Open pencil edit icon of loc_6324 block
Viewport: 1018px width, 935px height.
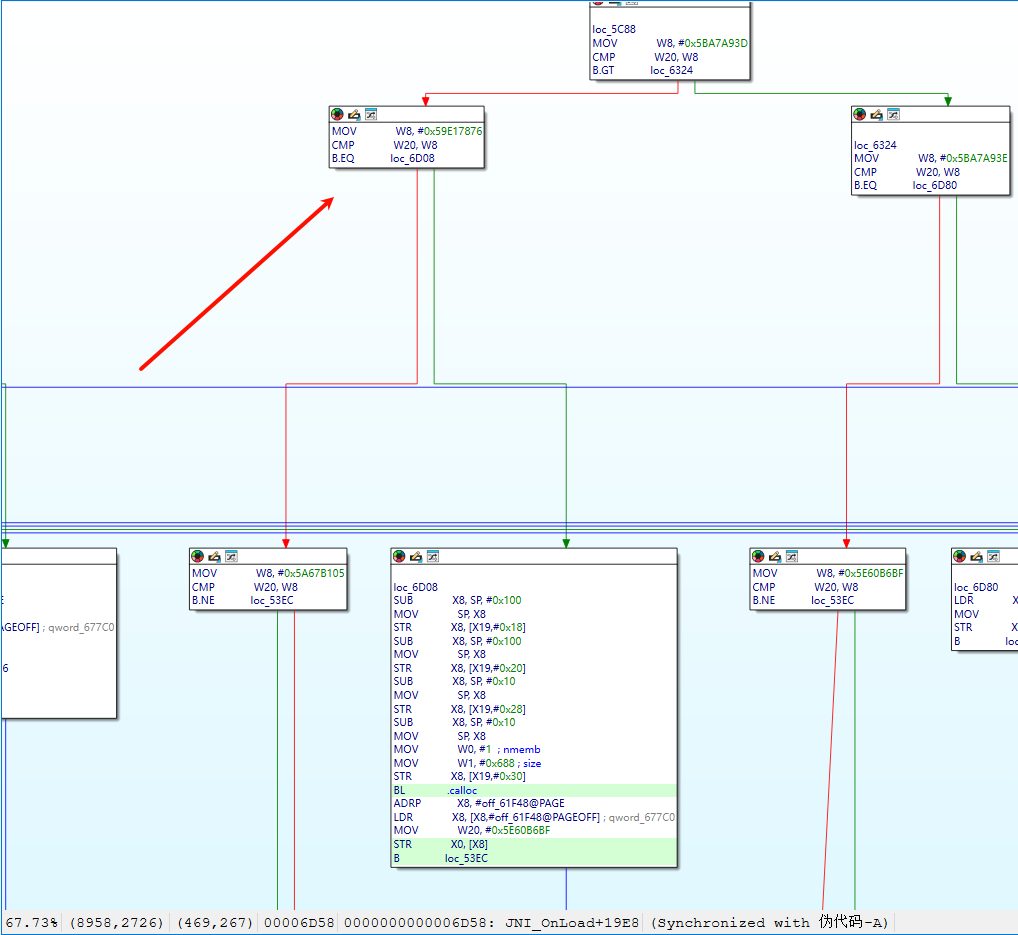tap(876, 114)
